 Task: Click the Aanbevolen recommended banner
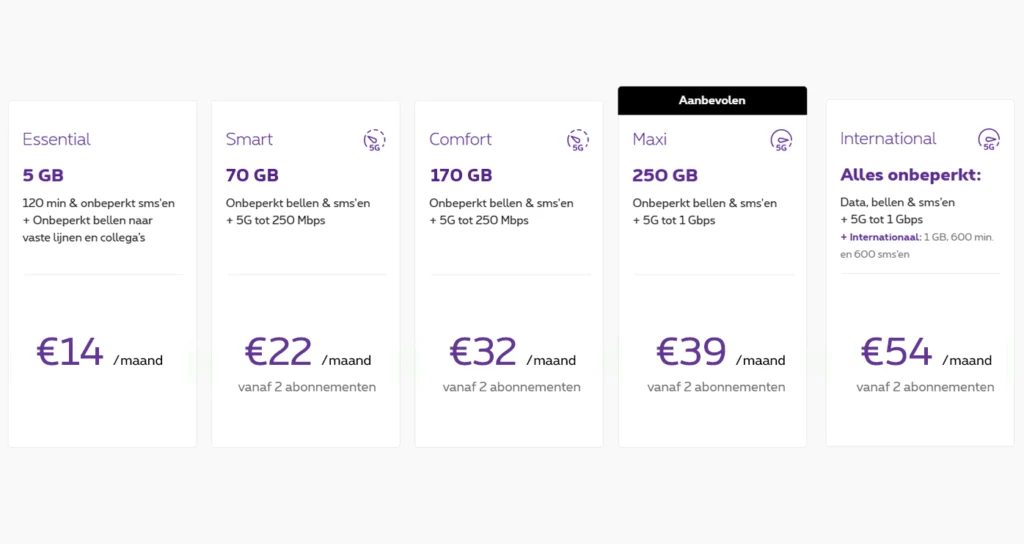click(712, 101)
